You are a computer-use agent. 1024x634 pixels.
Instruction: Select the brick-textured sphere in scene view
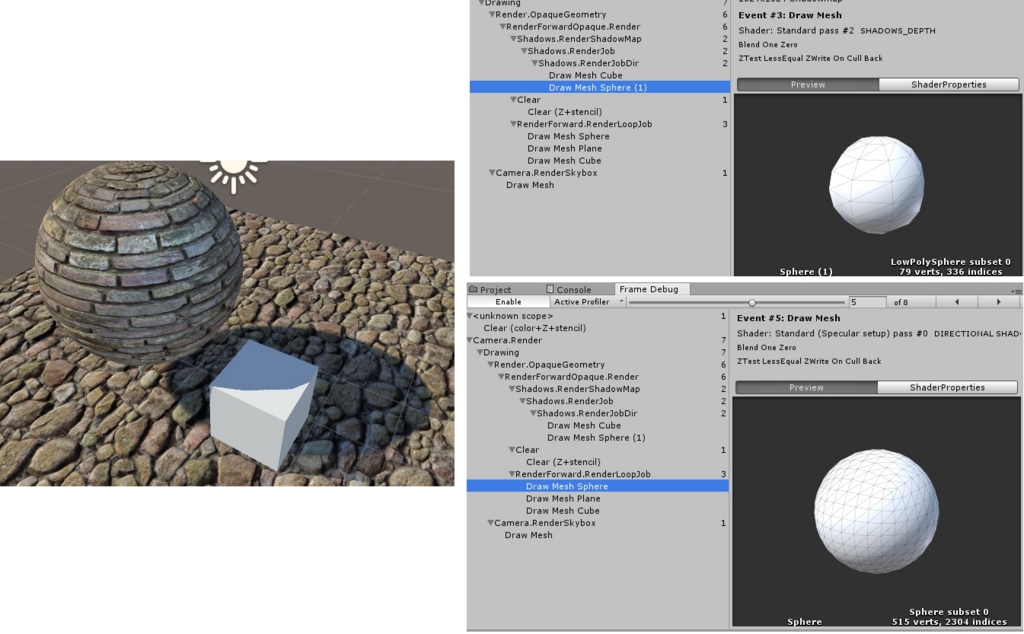(x=138, y=261)
